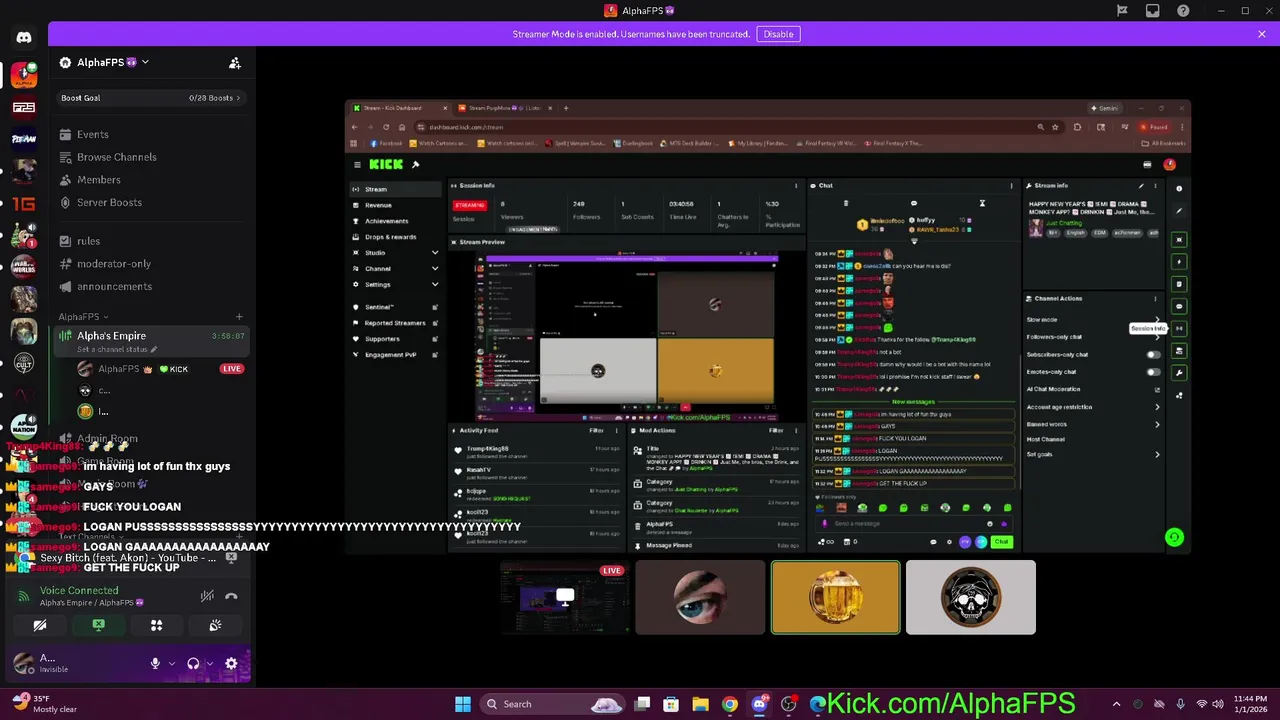This screenshot has width=1280, height=720.
Task: Open Chat panel three-dot menu in Kick dashboard
Action: click(1011, 186)
